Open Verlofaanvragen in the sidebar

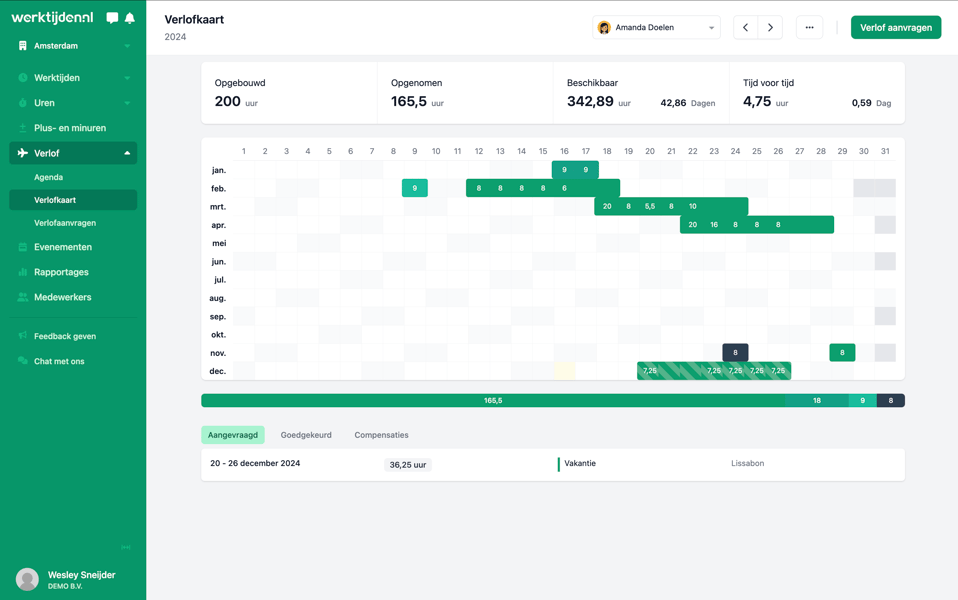65,223
